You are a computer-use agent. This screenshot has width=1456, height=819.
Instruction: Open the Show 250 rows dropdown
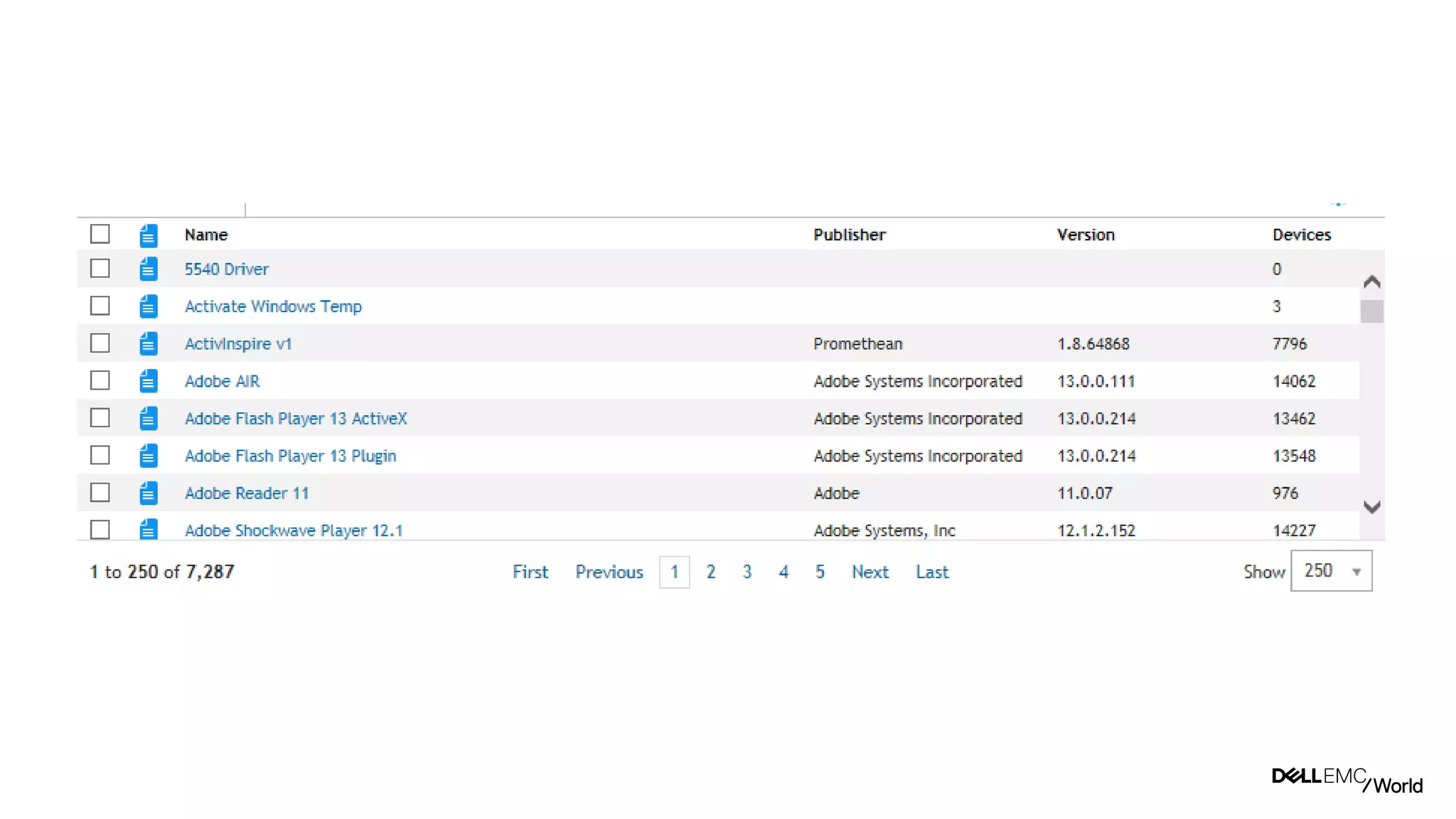coord(1331,571)
